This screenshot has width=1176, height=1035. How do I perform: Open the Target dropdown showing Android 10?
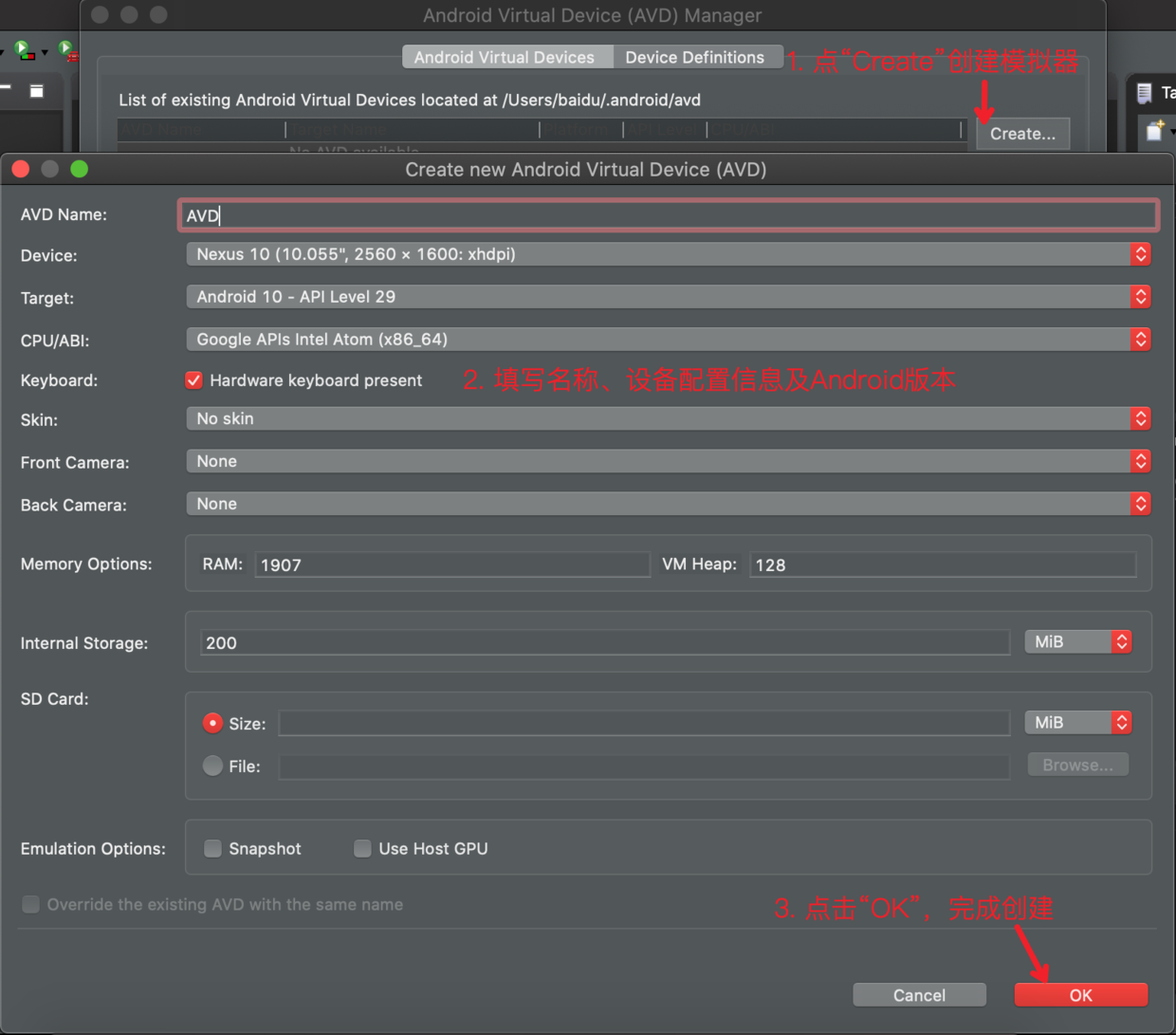[668, 297]
